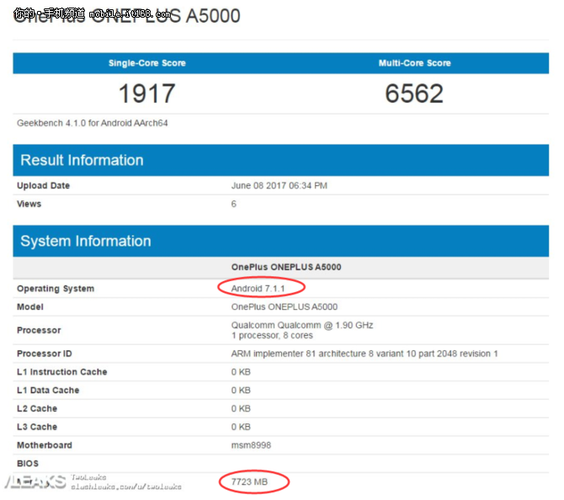
Task: Click the Views count value 6
Action: tap(234, 204)
